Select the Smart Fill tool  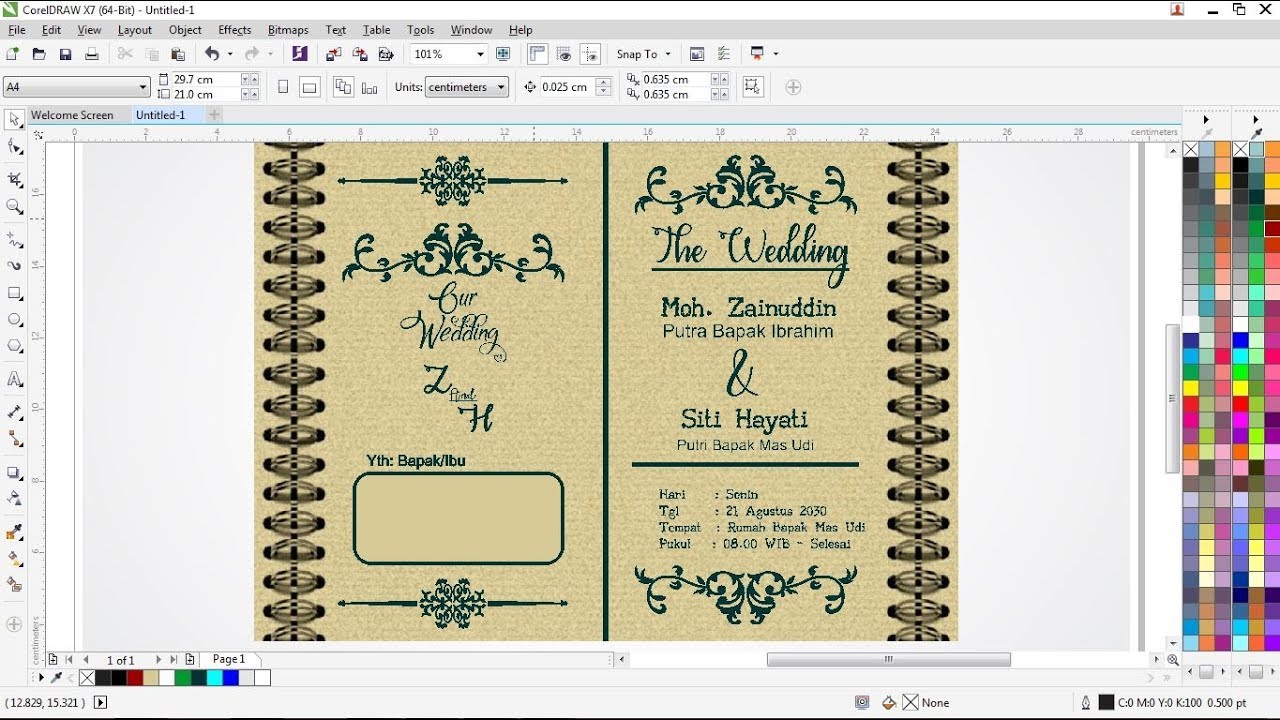(x=14, y=584)
